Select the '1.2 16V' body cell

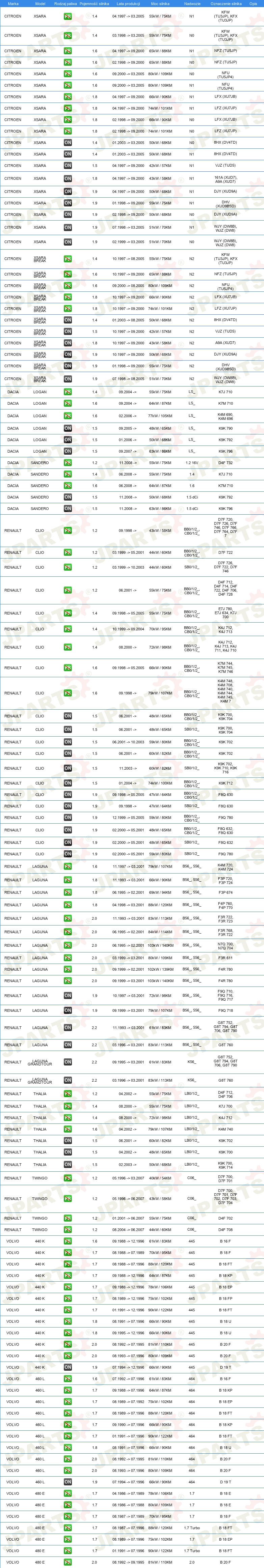pyautogui.click(x=192, y=463)
